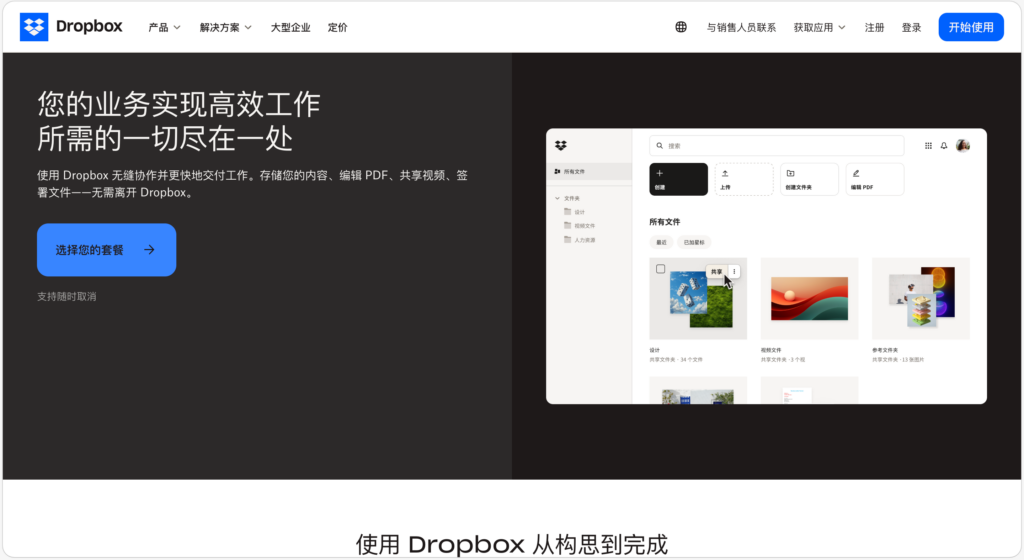
Task: Click the notification bell in the preview
Action: point(944,146)
